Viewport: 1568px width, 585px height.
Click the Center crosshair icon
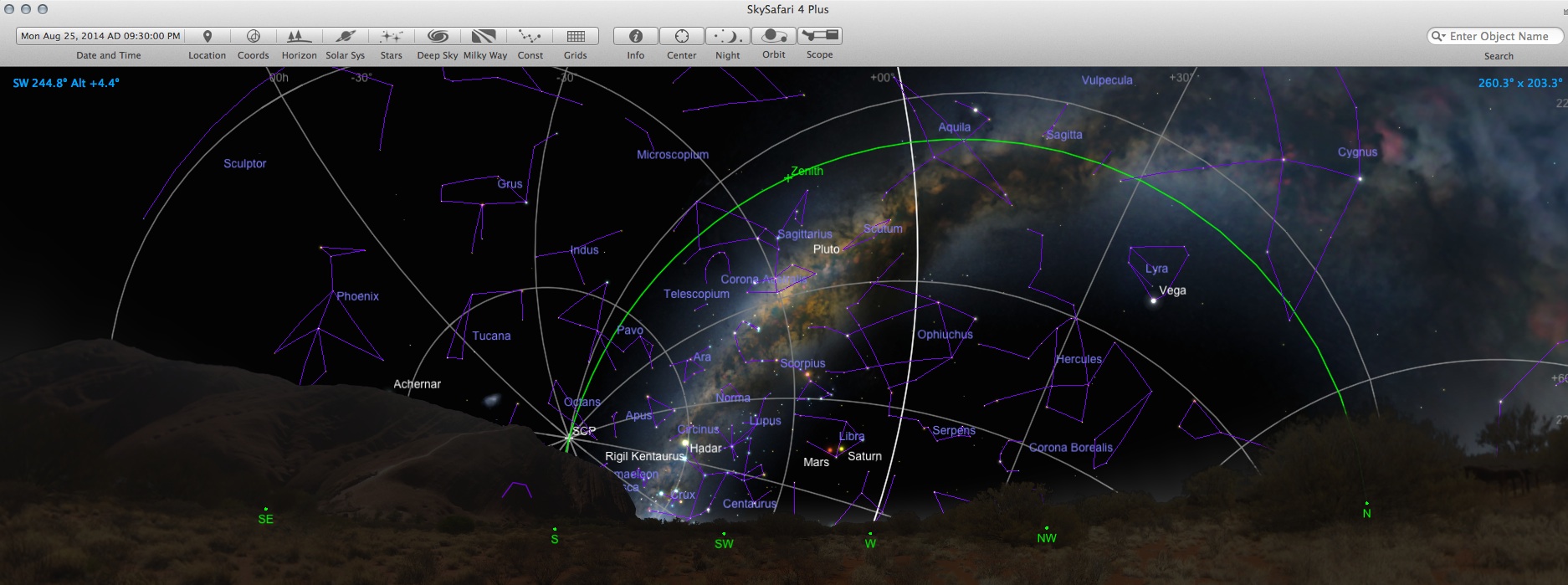(682, 36)
